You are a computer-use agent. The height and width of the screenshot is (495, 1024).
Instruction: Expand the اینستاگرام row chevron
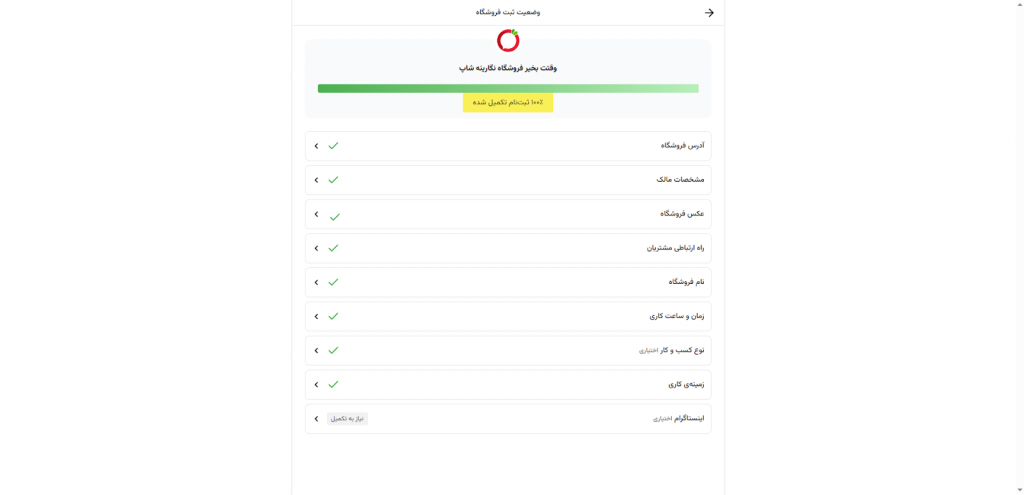[316, 419]
